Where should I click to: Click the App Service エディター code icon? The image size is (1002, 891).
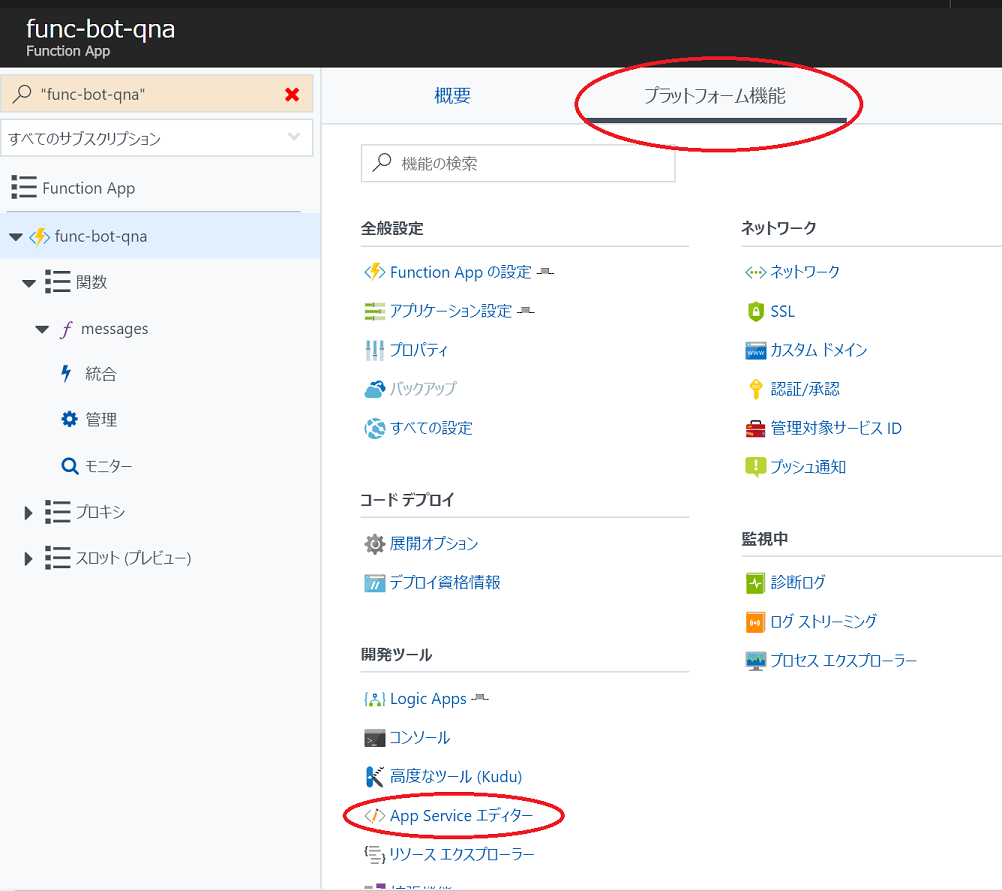coord(374,816)
